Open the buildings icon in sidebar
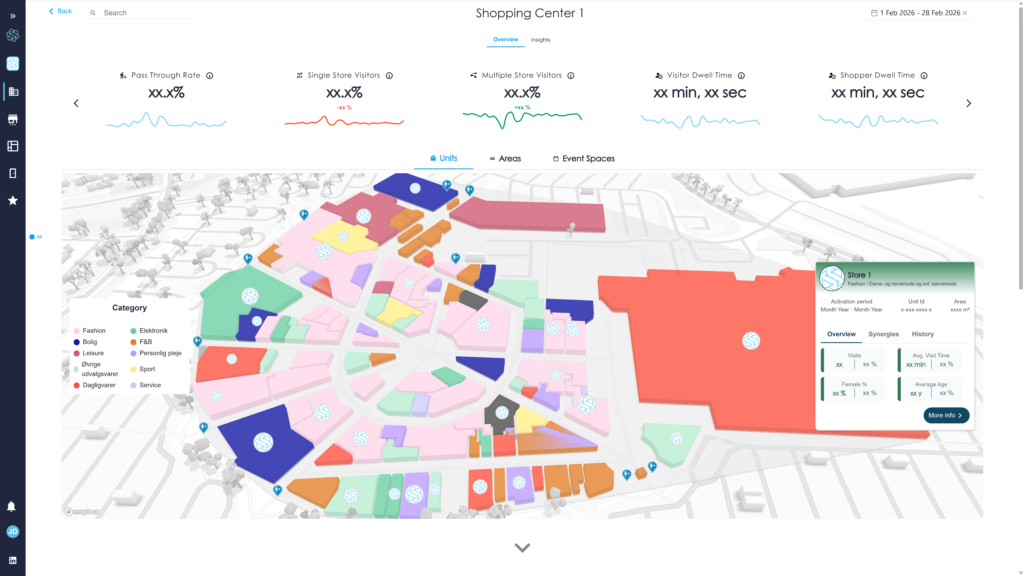Image resolution: width=1024 pixels, height=576 pixels. [13, 92]
